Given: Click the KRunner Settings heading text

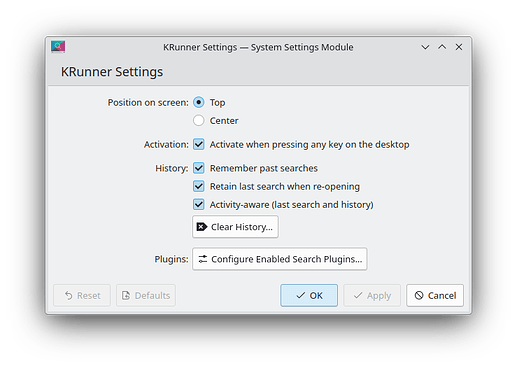Looking at the screenshot, I should point(112,72).
